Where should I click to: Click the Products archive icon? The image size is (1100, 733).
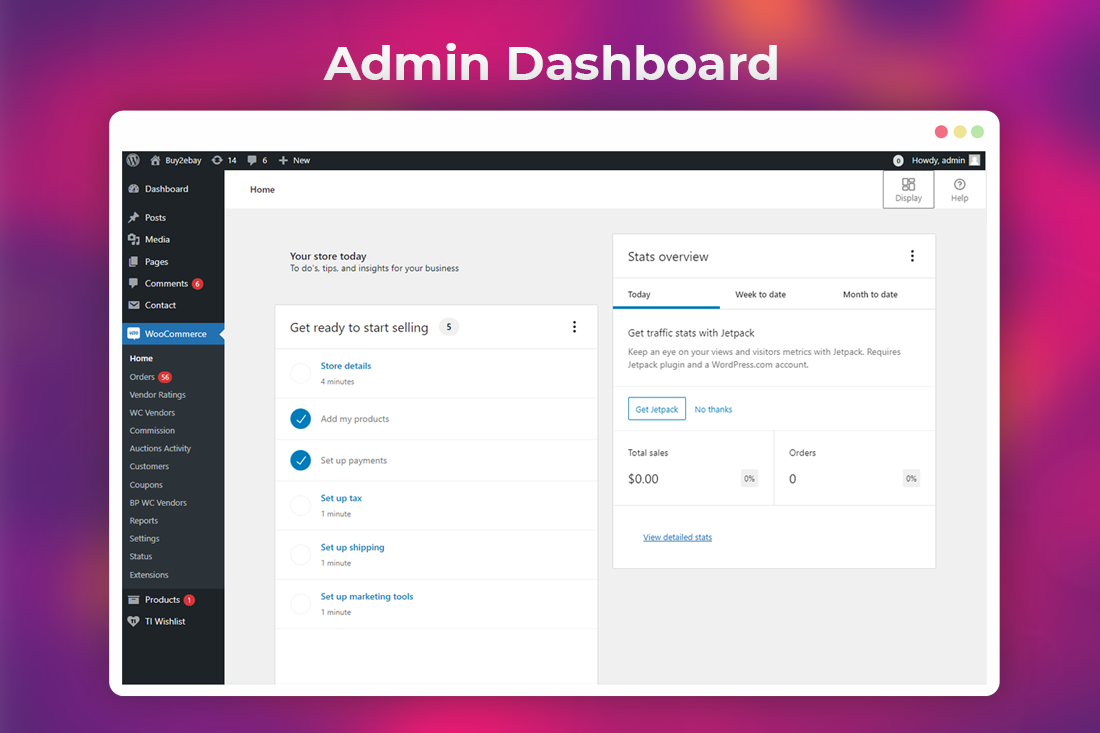click(x=134, y=600)
